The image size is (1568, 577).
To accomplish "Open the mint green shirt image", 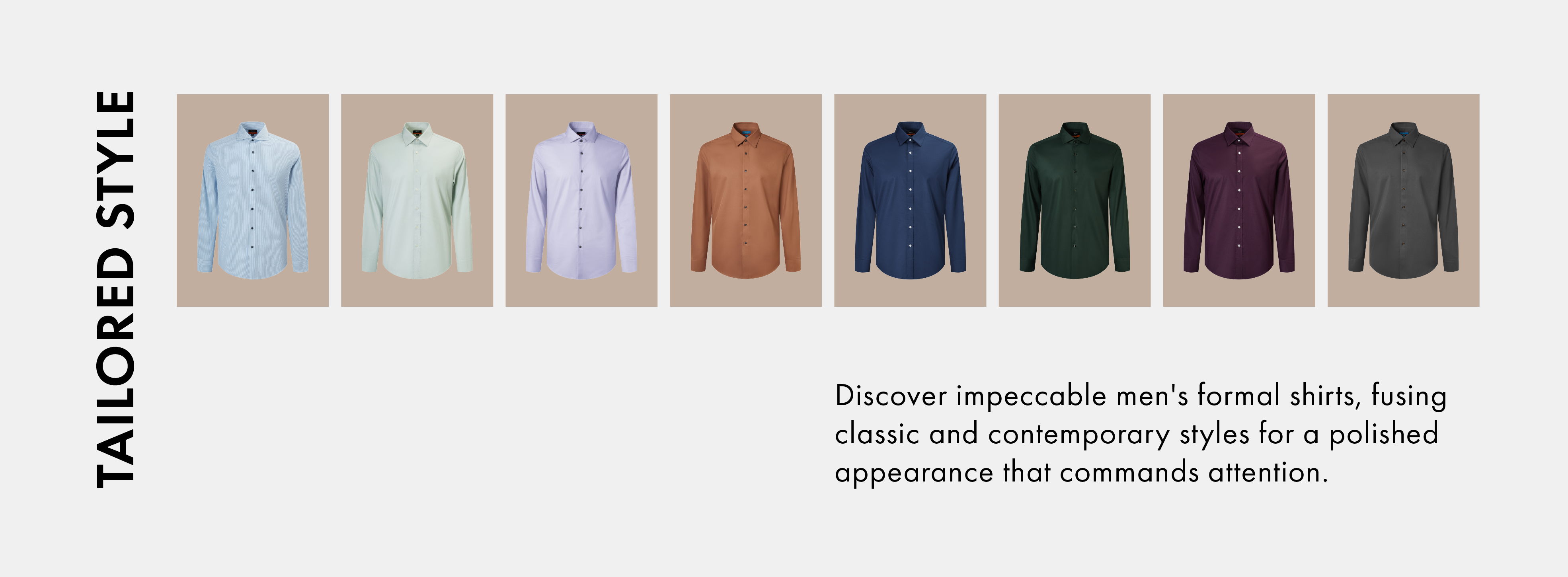I will point(417,200).
